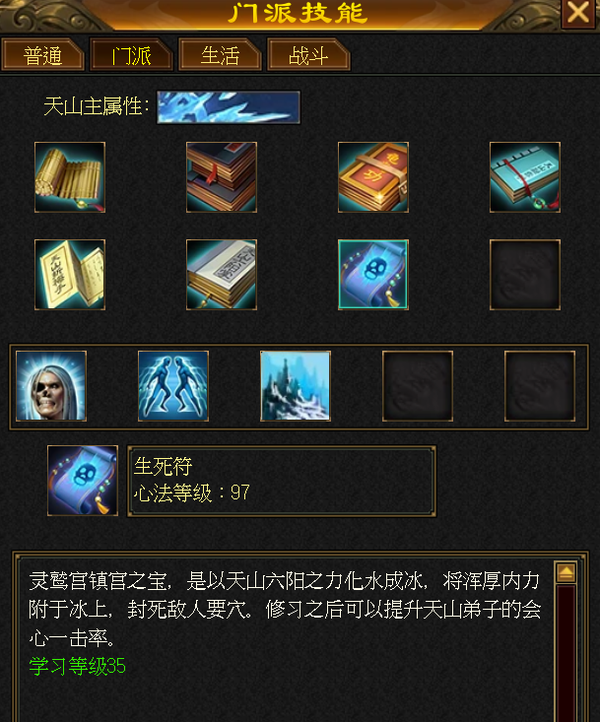Image resolution: width=600 pixels, height=722 pixels.
Task: Click the gray-white book skill icon
Action: click(221, 274)
